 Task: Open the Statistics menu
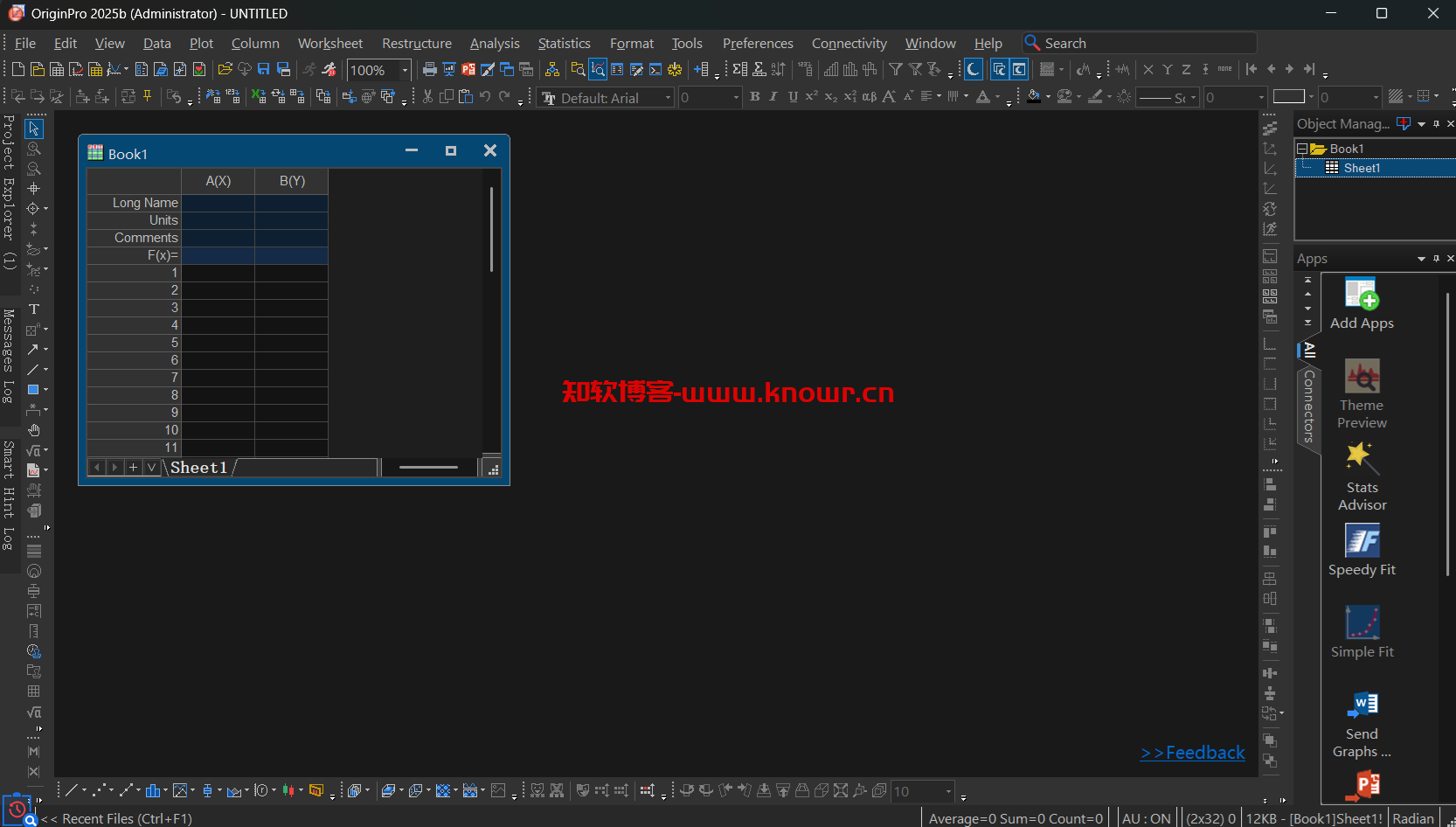coord(564,43)
